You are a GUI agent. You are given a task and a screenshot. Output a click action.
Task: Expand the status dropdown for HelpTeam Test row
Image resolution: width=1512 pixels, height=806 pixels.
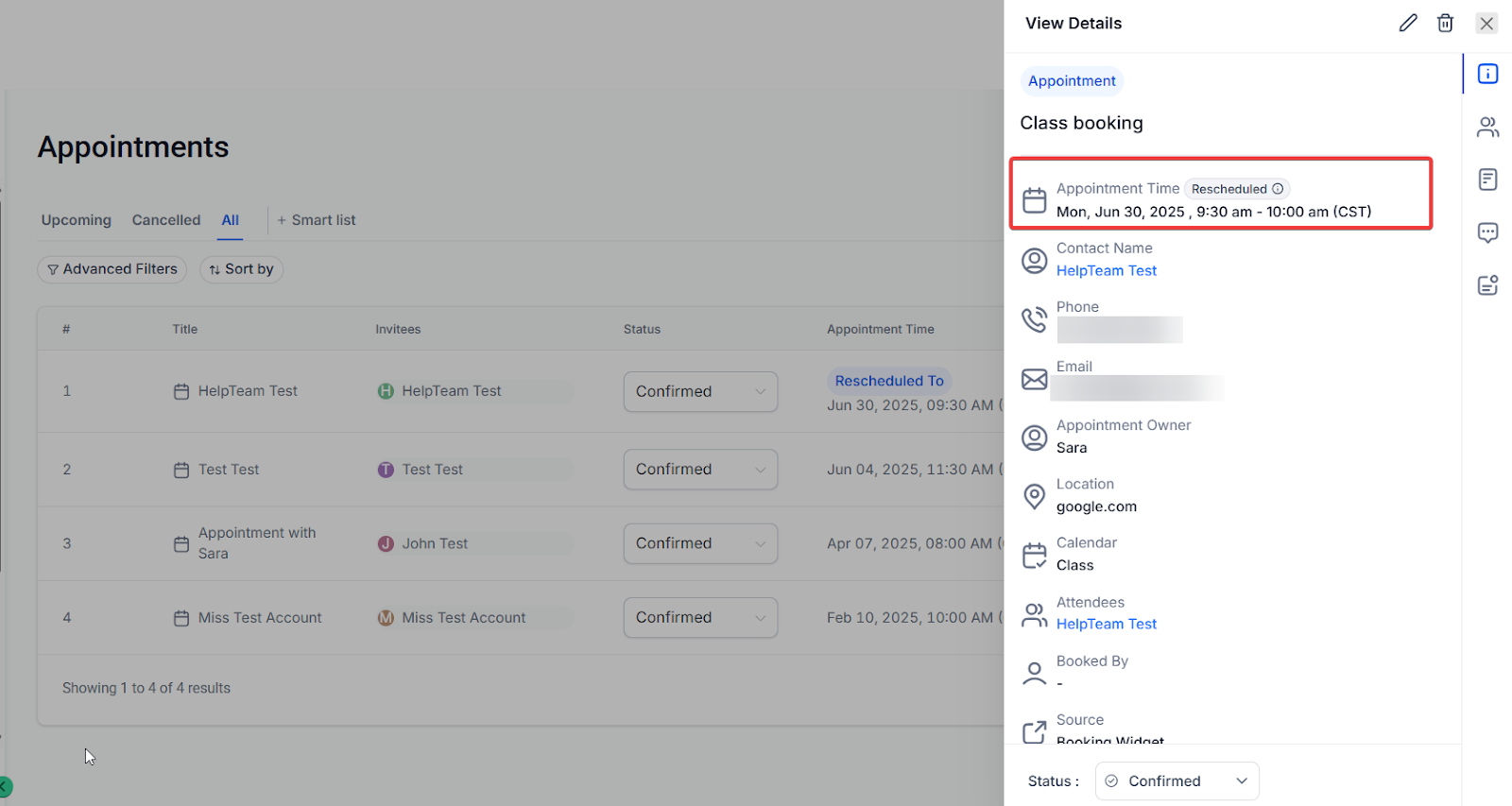tap(700, 391)
